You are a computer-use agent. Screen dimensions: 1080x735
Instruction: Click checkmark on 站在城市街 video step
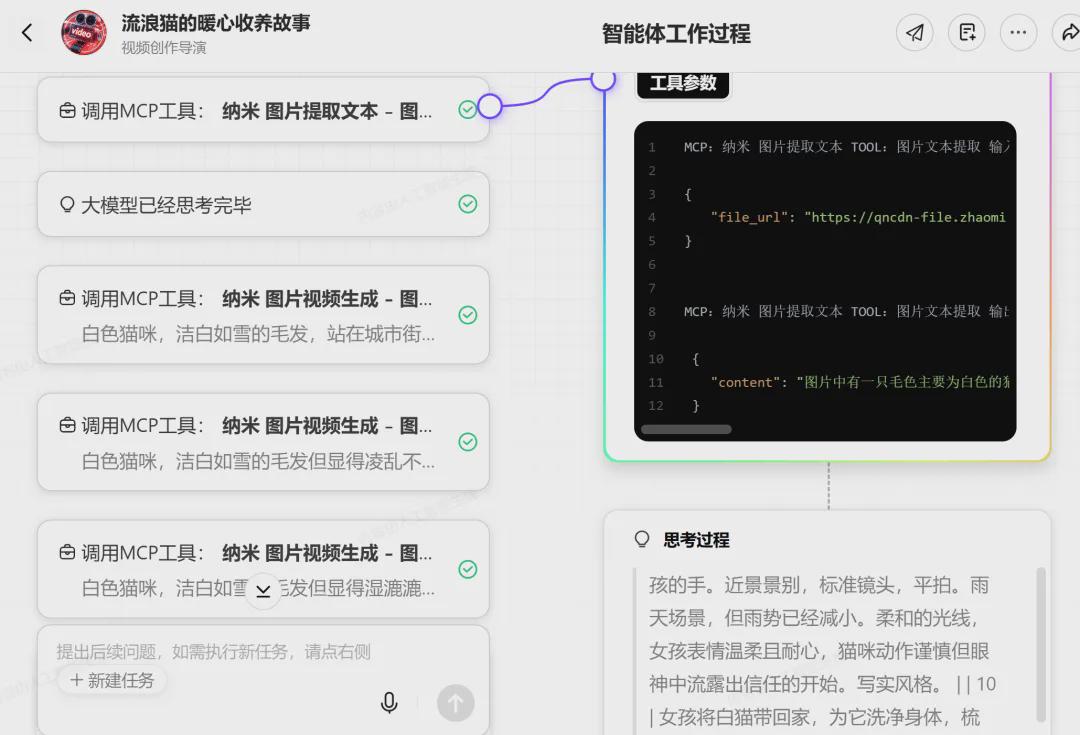pyautogui.click(x=468, y=315)
